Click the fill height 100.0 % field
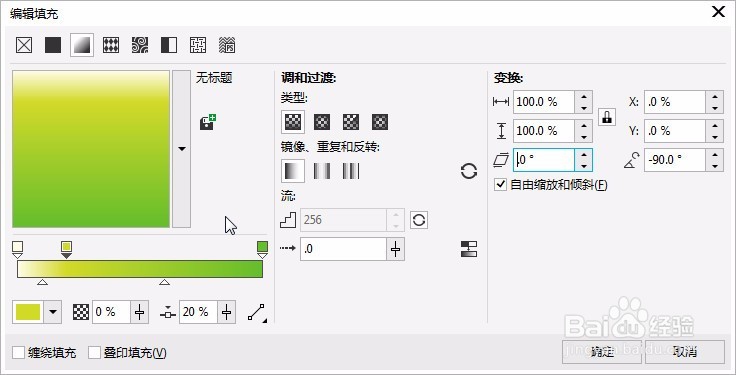This screenshot has height=375, width=736. 544,131
